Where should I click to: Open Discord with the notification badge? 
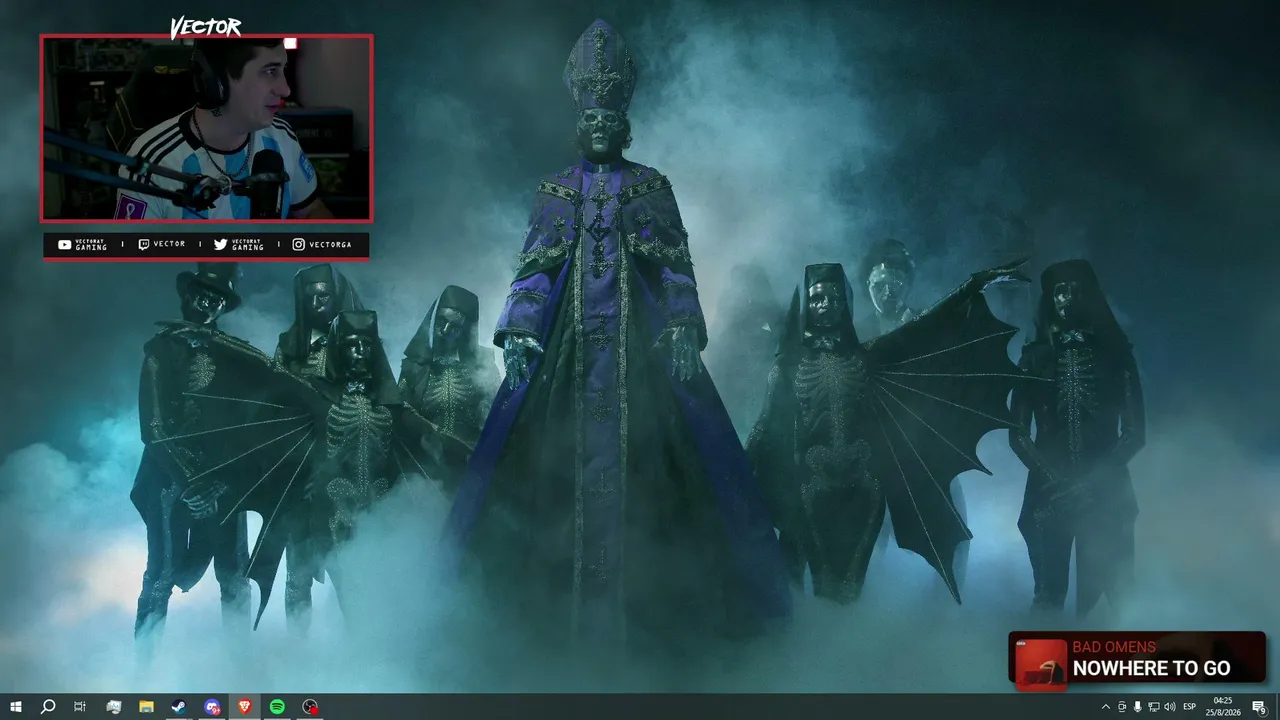coord(212,707)
